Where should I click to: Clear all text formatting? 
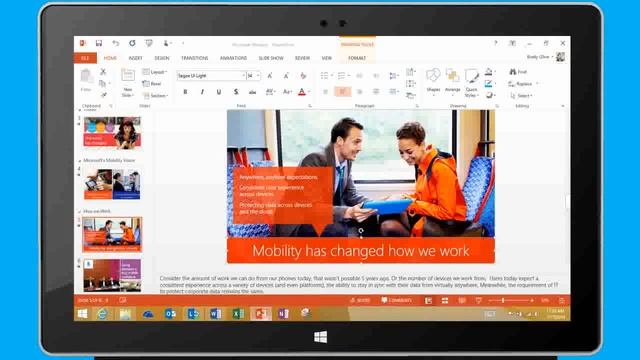[x=303, y=76]
